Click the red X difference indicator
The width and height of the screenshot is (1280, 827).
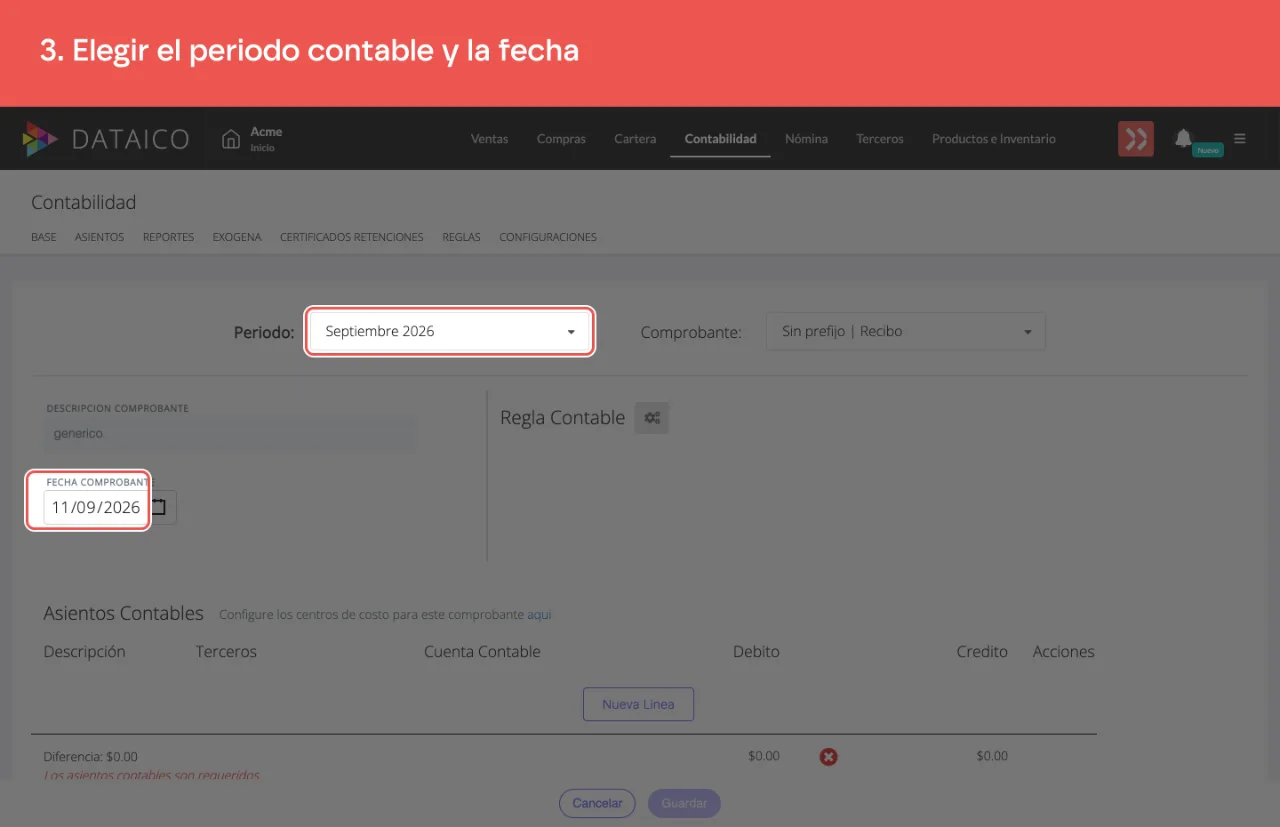[829, 757]
